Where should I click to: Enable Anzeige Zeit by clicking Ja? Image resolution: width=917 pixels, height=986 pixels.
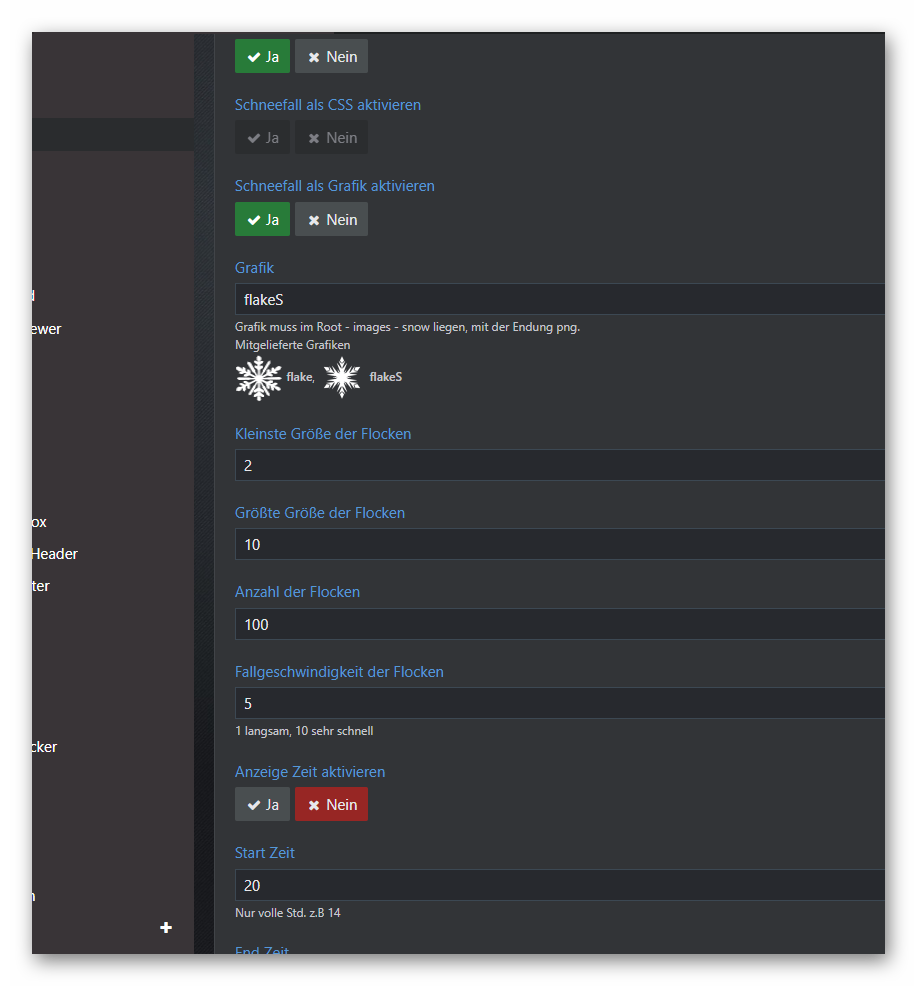coord(262,805)
